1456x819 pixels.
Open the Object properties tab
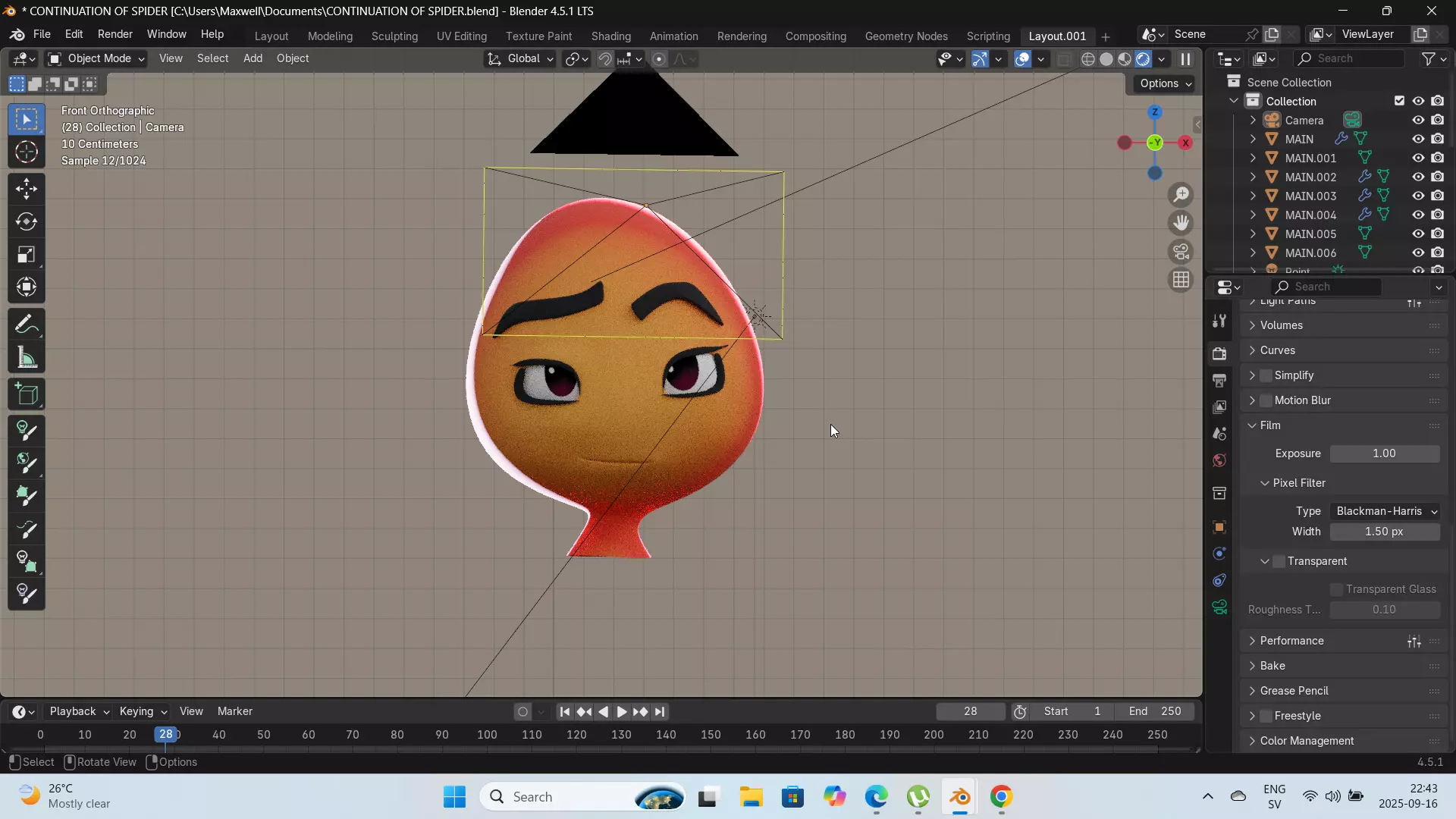click(x=1219, y=527)
